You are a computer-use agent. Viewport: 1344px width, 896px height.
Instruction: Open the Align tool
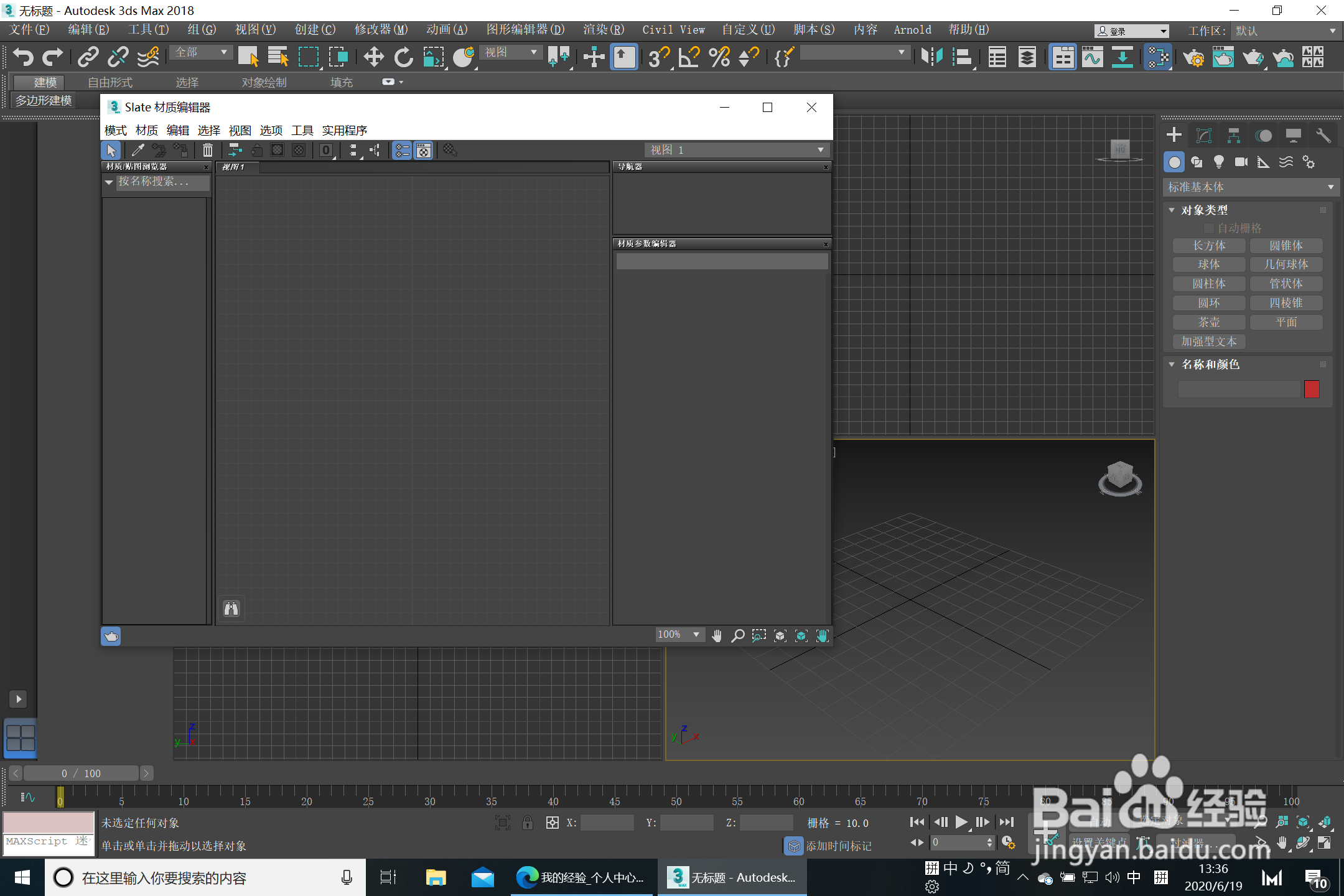962,57
